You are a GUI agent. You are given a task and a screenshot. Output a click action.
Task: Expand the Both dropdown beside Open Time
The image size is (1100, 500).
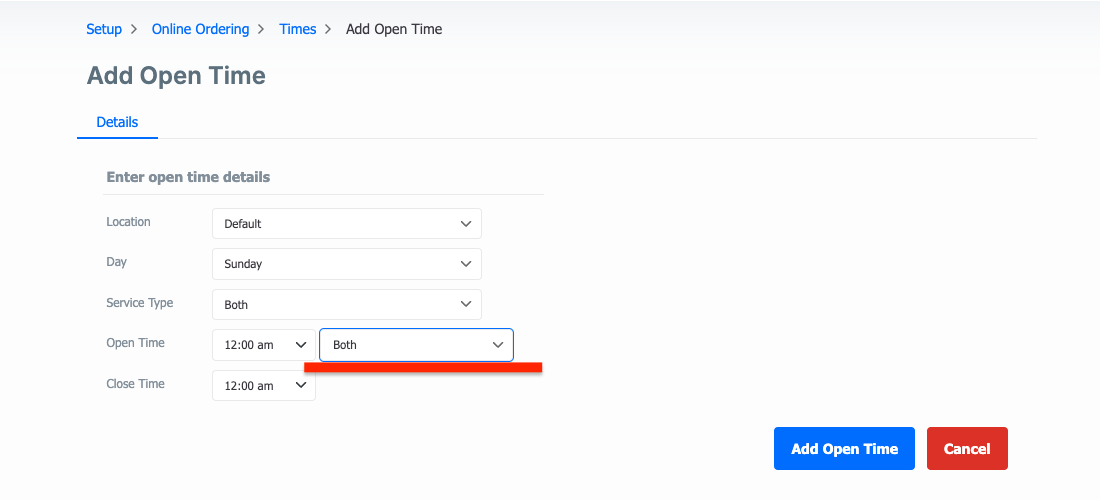point(416,345)
